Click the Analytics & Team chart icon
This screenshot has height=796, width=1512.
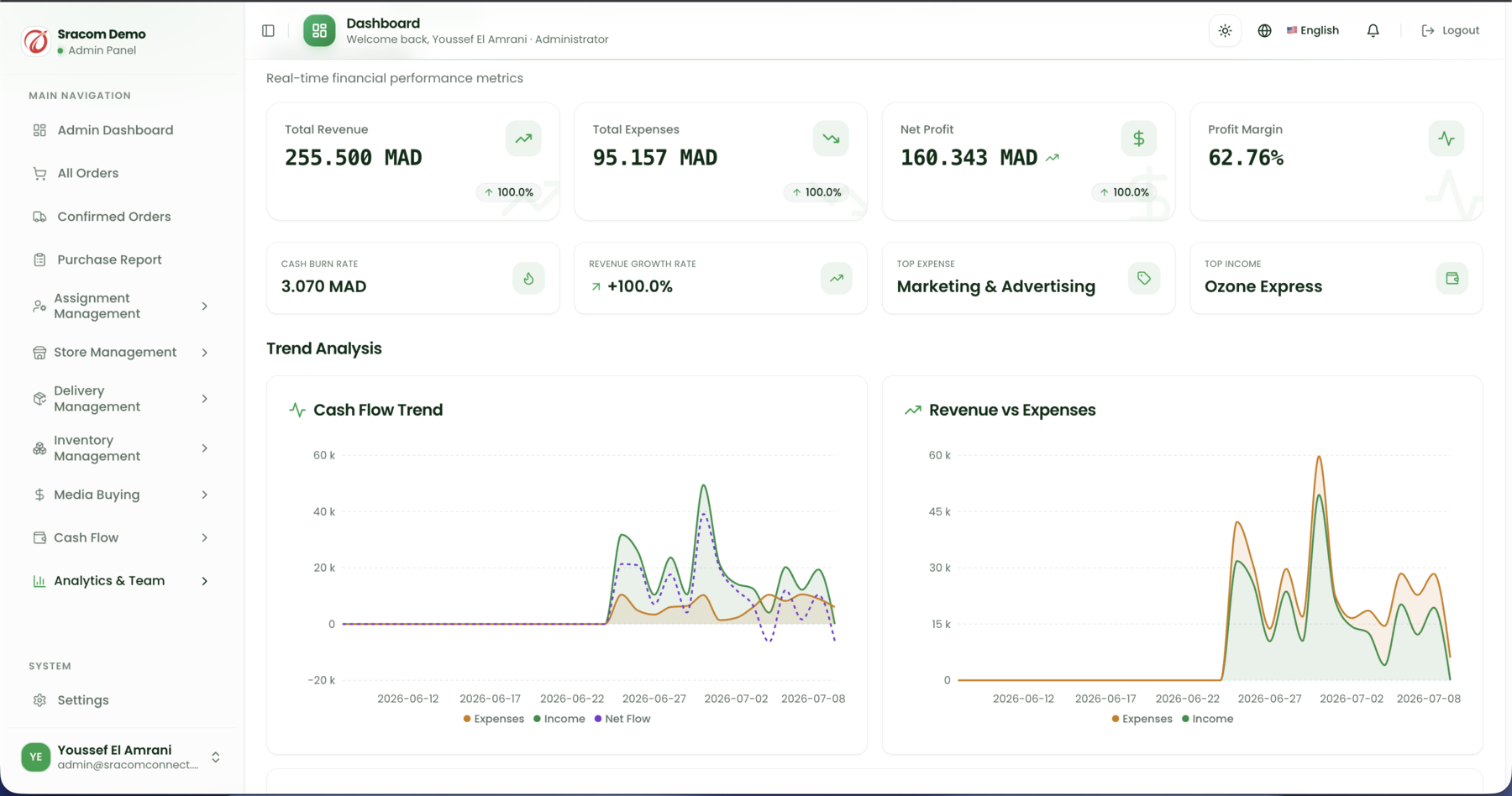point(39,581)
